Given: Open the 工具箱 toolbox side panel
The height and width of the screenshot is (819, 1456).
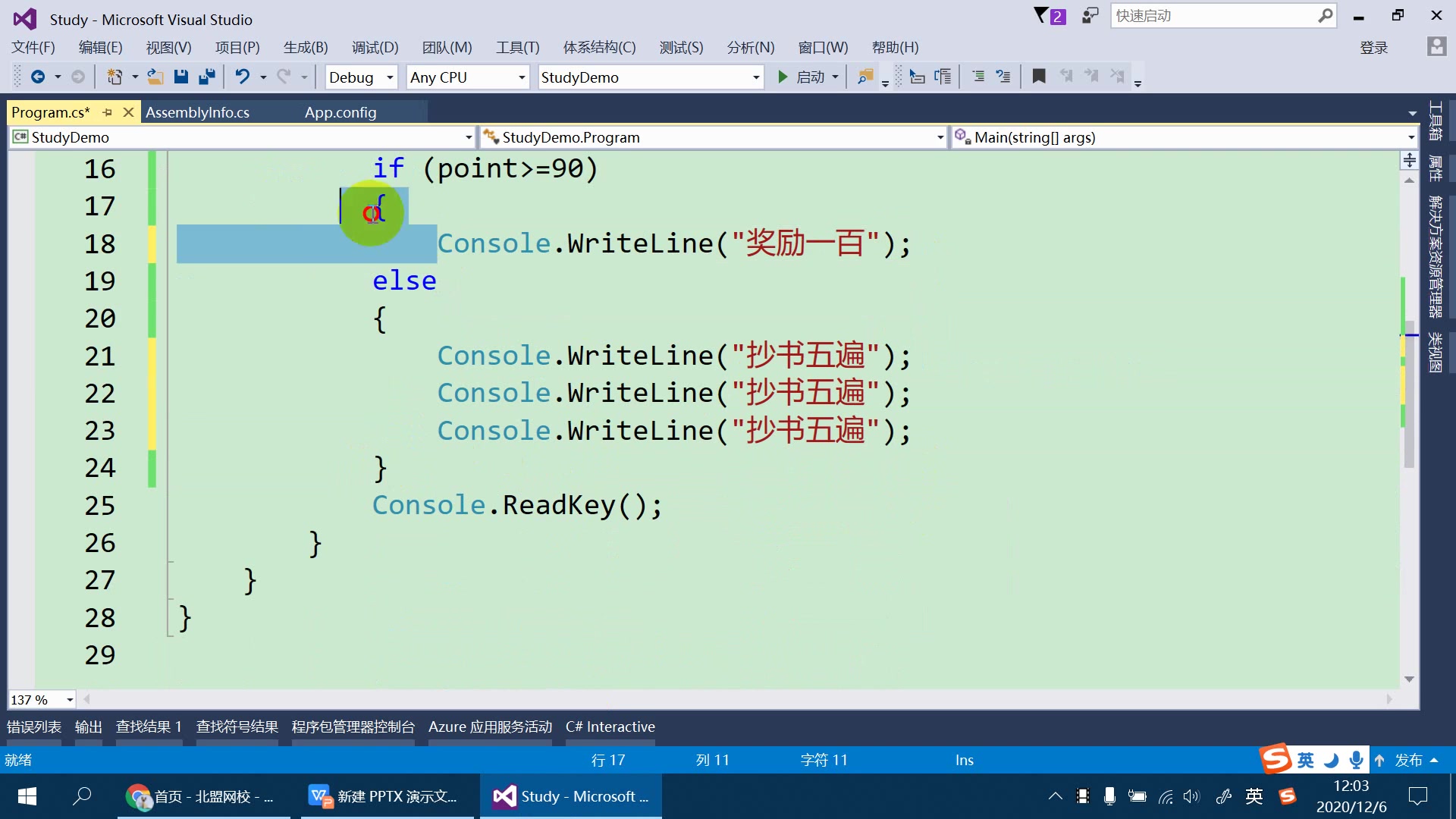Looking at the screenshot, I should click(1435, 121).
